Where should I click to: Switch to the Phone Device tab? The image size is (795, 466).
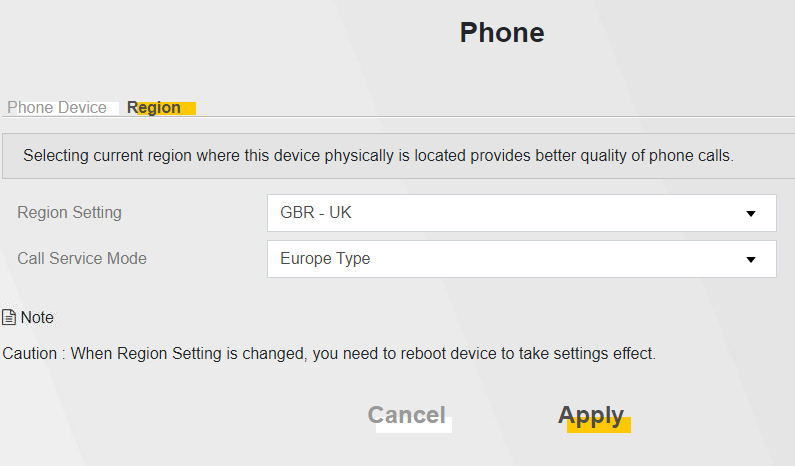pyautogui.click(x=57, y=107)
